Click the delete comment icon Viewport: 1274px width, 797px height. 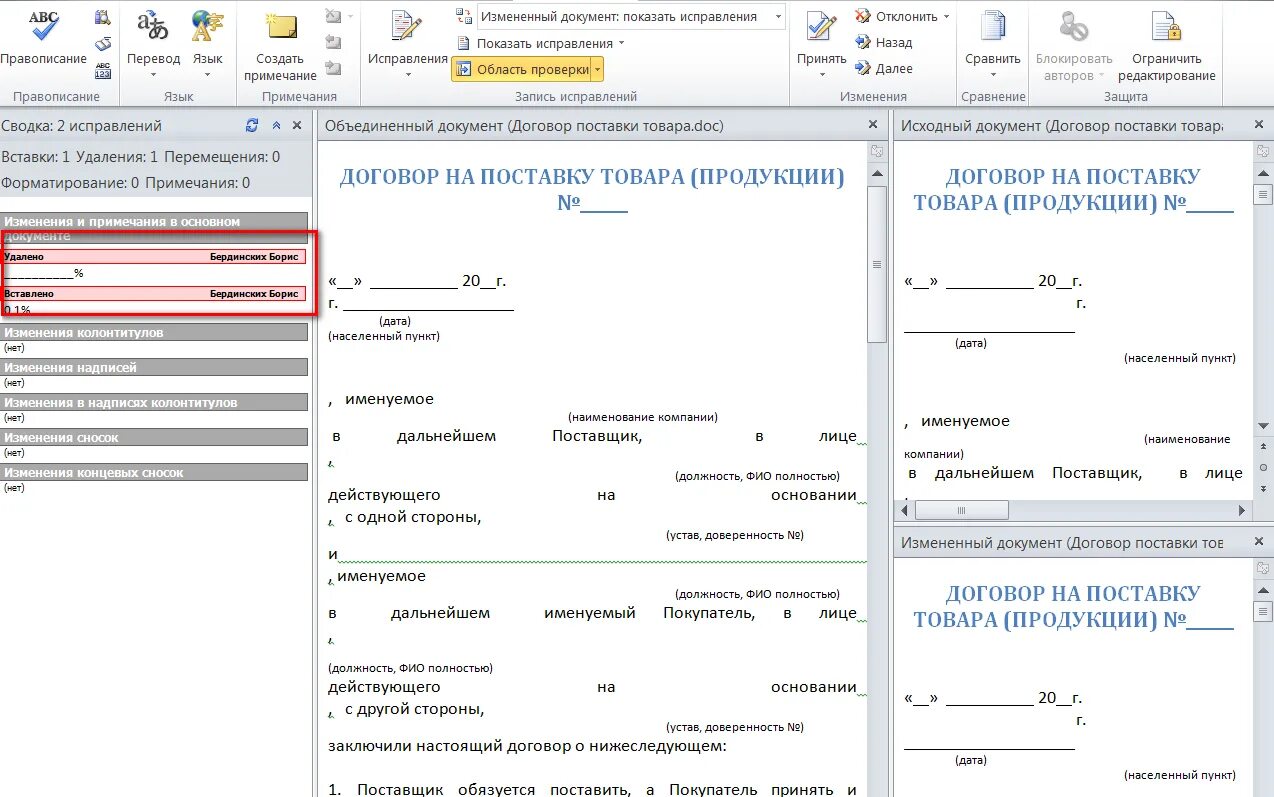pyautogui.click(x=335, y=17)
